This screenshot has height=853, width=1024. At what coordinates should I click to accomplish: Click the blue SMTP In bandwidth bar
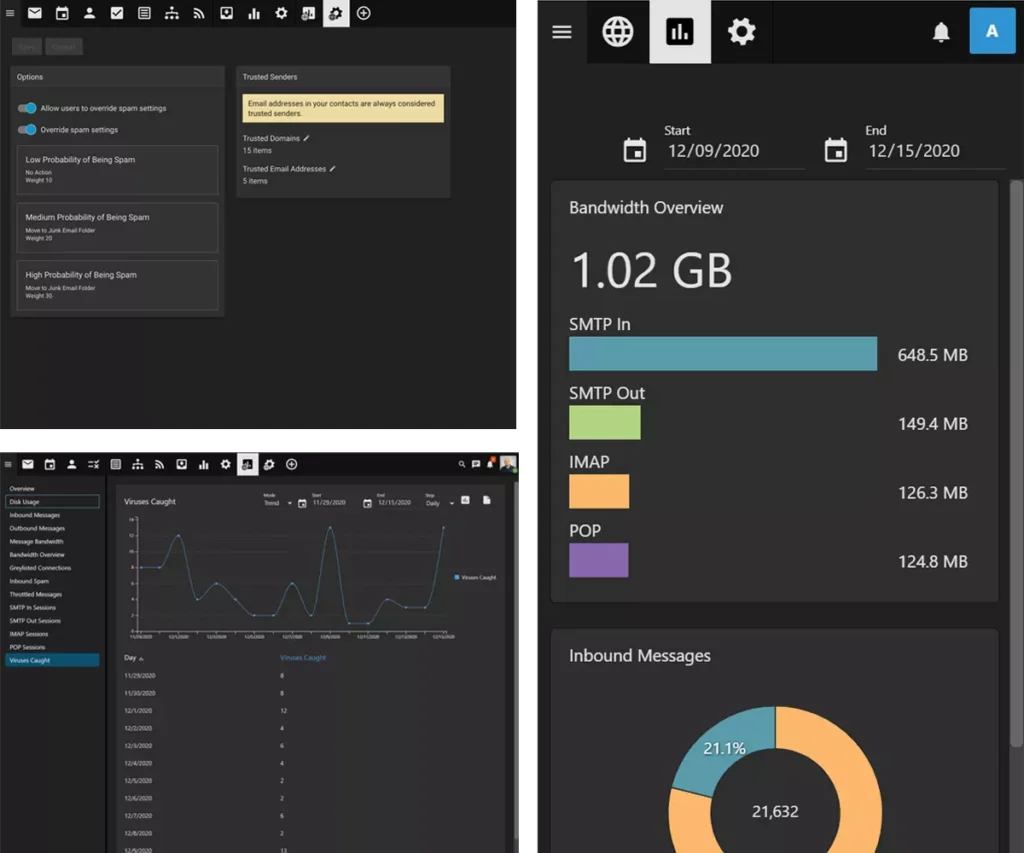[x=722, y=354]
